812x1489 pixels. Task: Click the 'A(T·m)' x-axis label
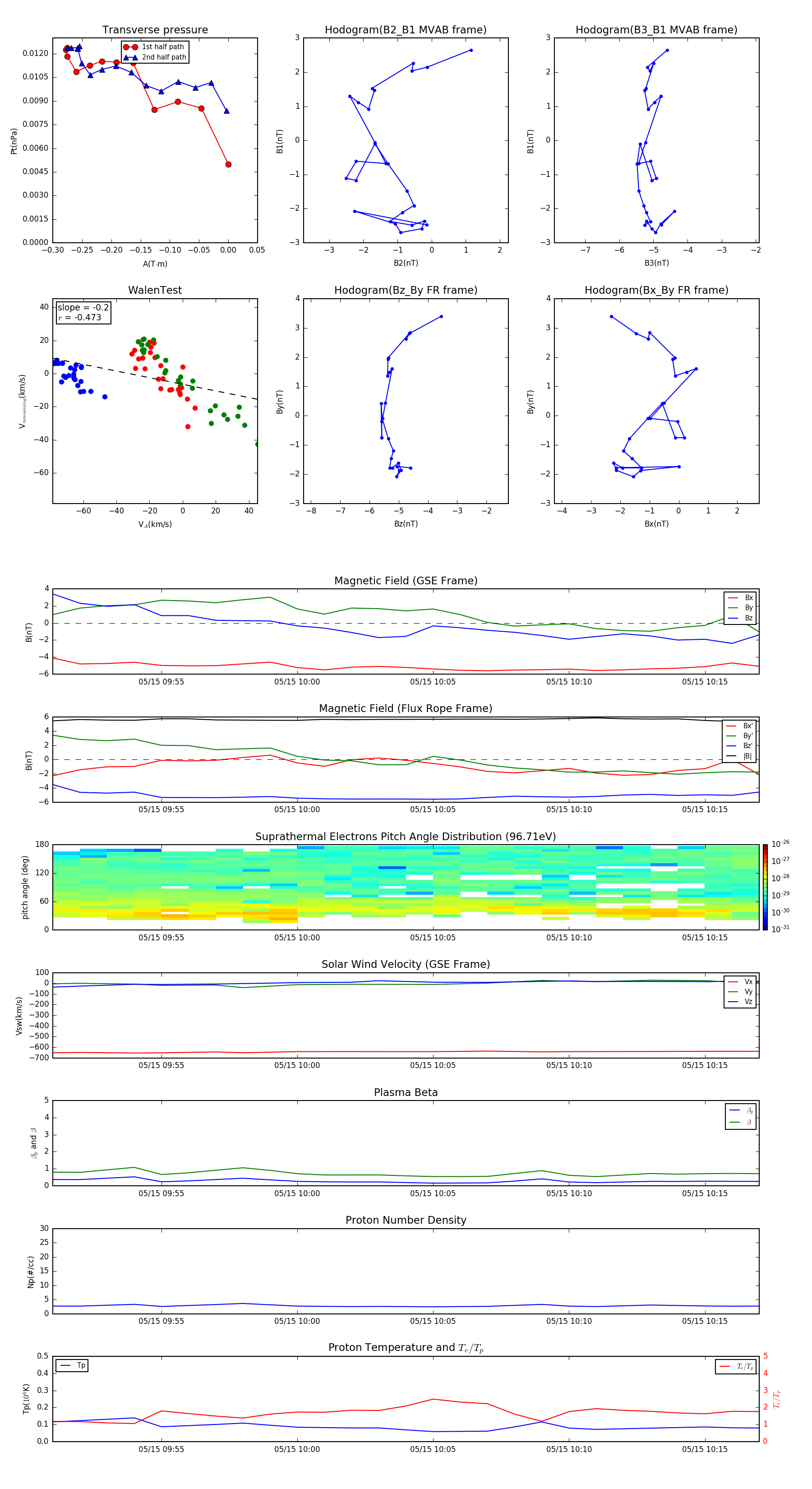[x=155, y=264]
